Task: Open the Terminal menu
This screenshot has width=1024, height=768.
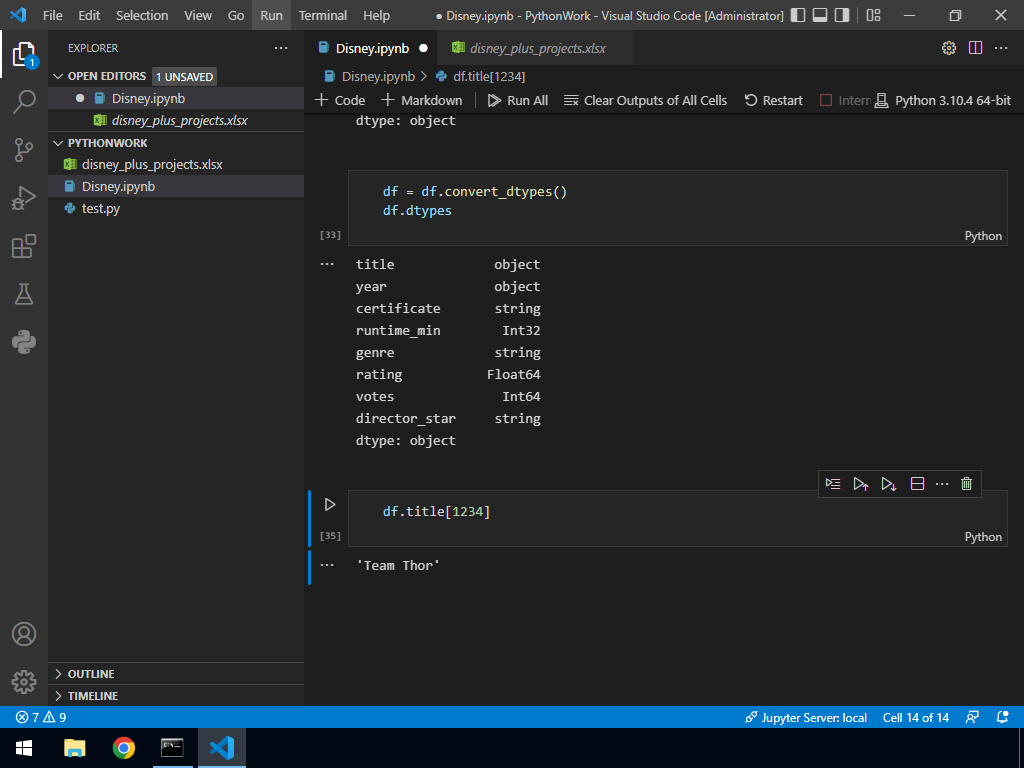Action: click(322, 16)
